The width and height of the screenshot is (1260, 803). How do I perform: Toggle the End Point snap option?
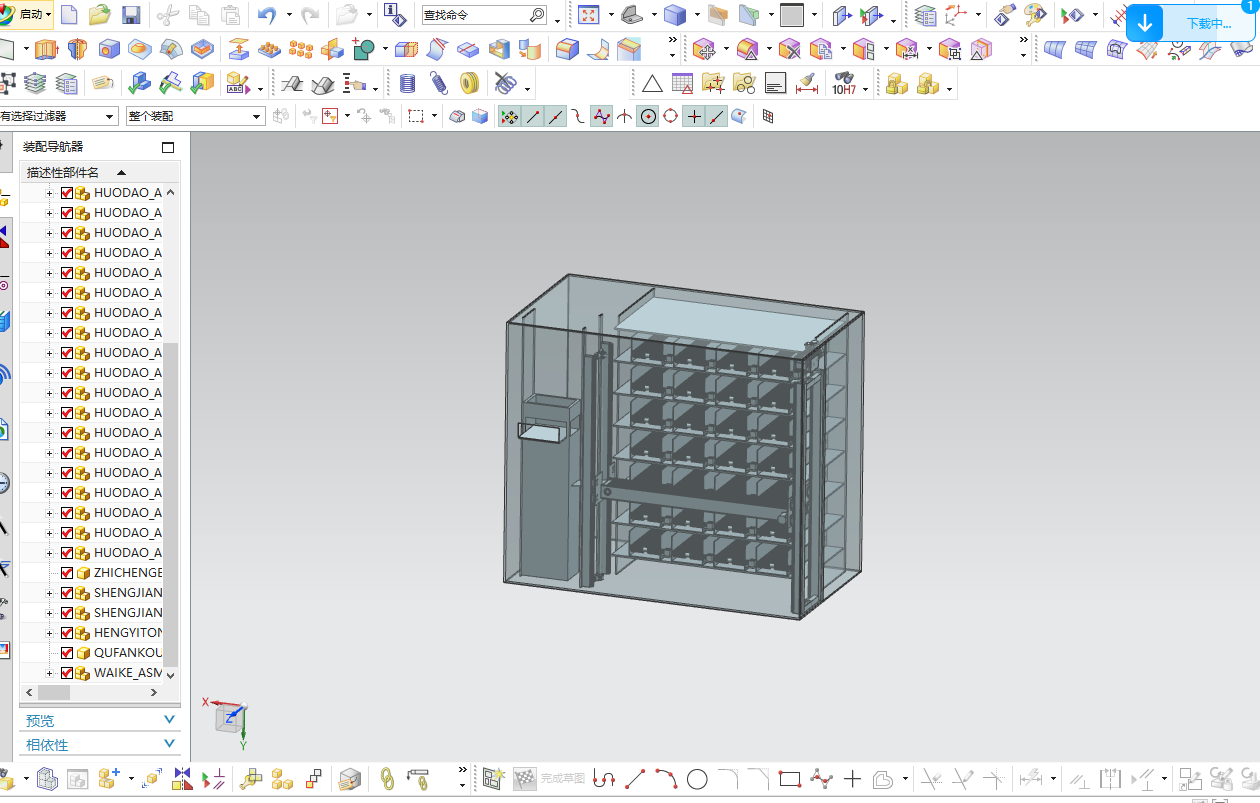[533, 117]
